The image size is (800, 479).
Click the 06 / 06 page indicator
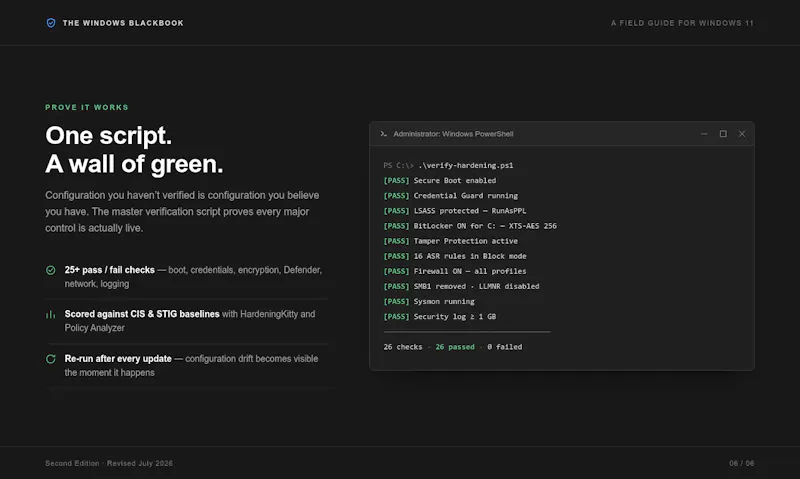pos(741,463)
